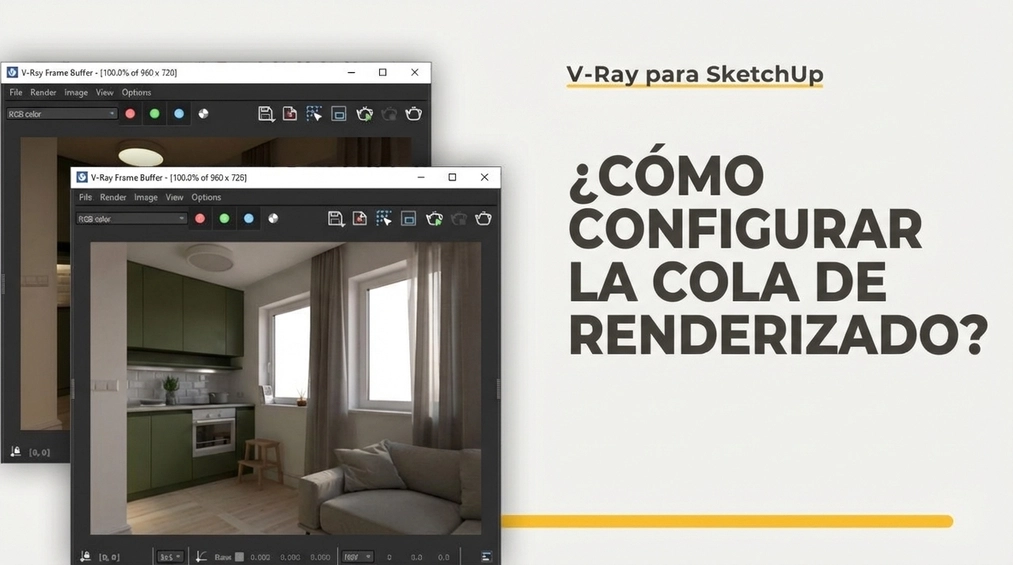Click Save current channel icon in back window
Image resolution: width=1013 pixels, height=565 pixels.
(x=266, y=114)
